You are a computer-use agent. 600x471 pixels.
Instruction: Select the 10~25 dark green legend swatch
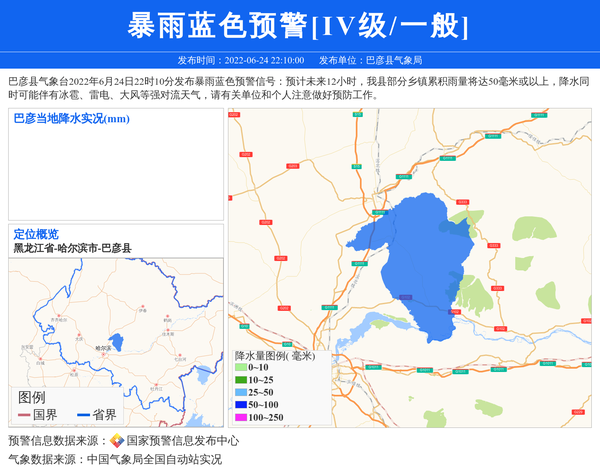tap(241, 380)
